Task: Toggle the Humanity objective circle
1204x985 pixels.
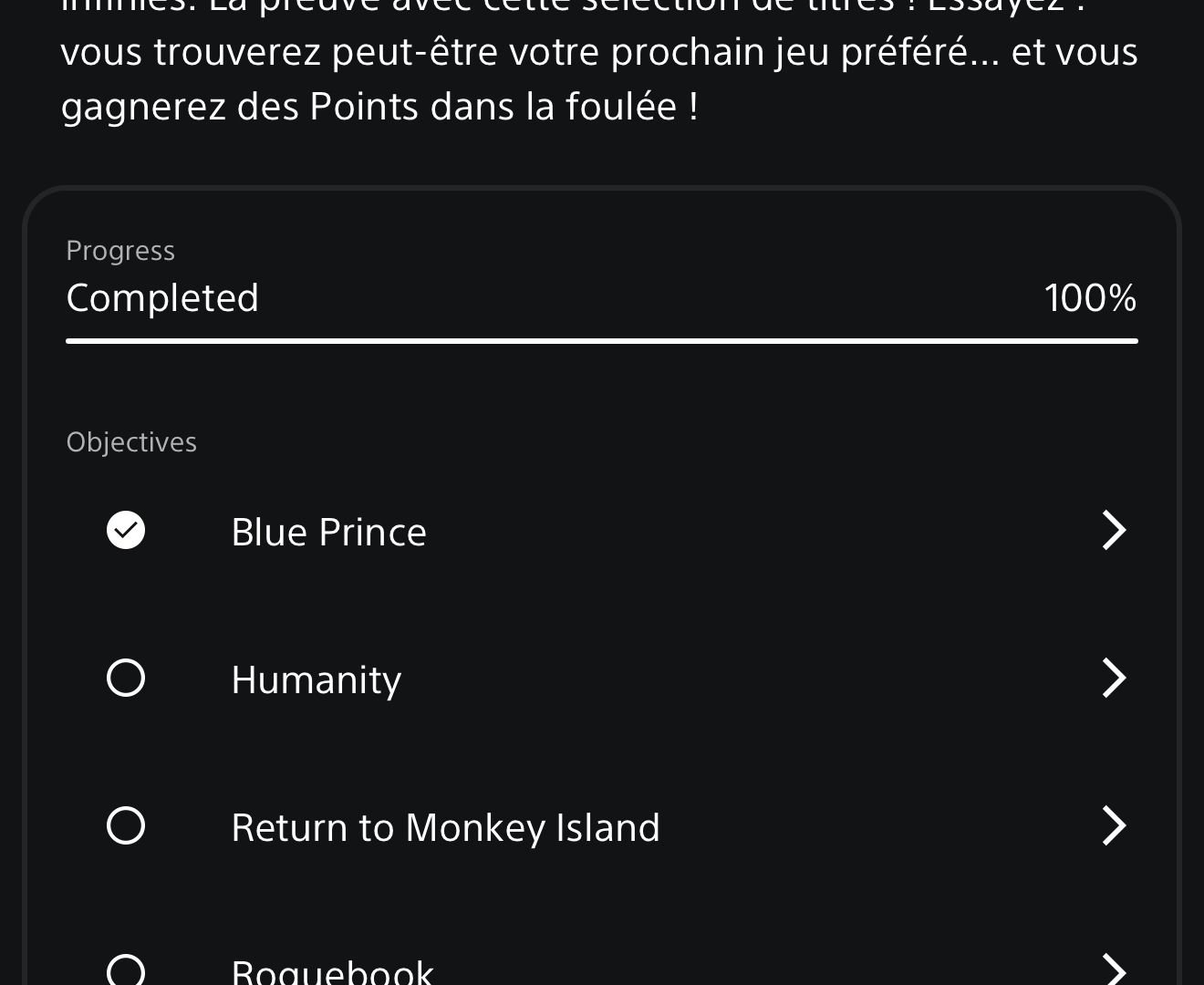Action: pyautogui.click(x=126, y=679)
